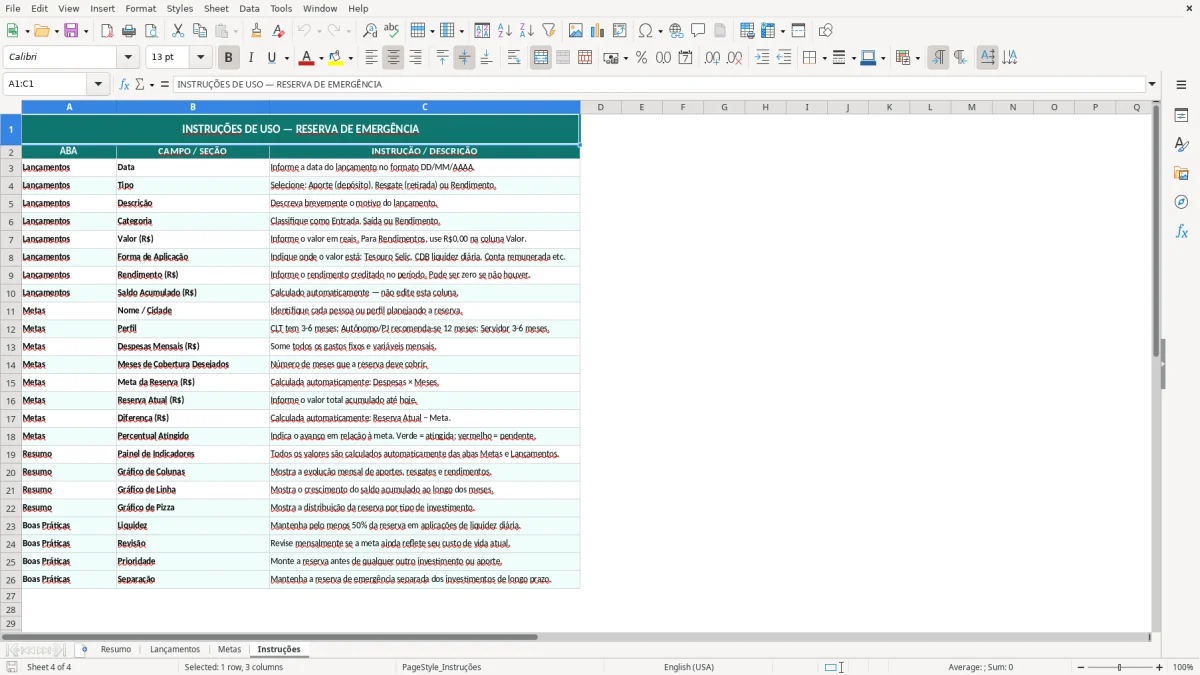Screen dimensions: 1200x675
Task: Toggle Align Left
Action: coord(372,58)
